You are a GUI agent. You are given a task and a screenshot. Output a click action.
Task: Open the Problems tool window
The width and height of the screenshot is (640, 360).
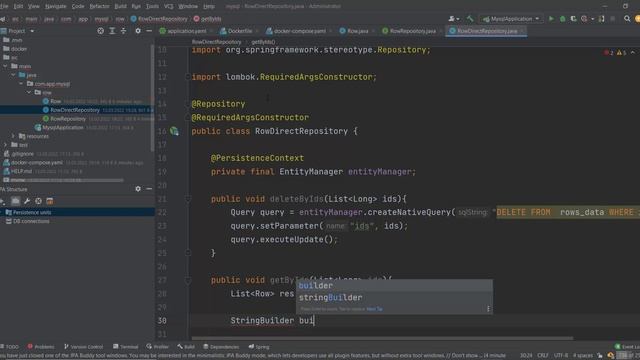point(41,347)
